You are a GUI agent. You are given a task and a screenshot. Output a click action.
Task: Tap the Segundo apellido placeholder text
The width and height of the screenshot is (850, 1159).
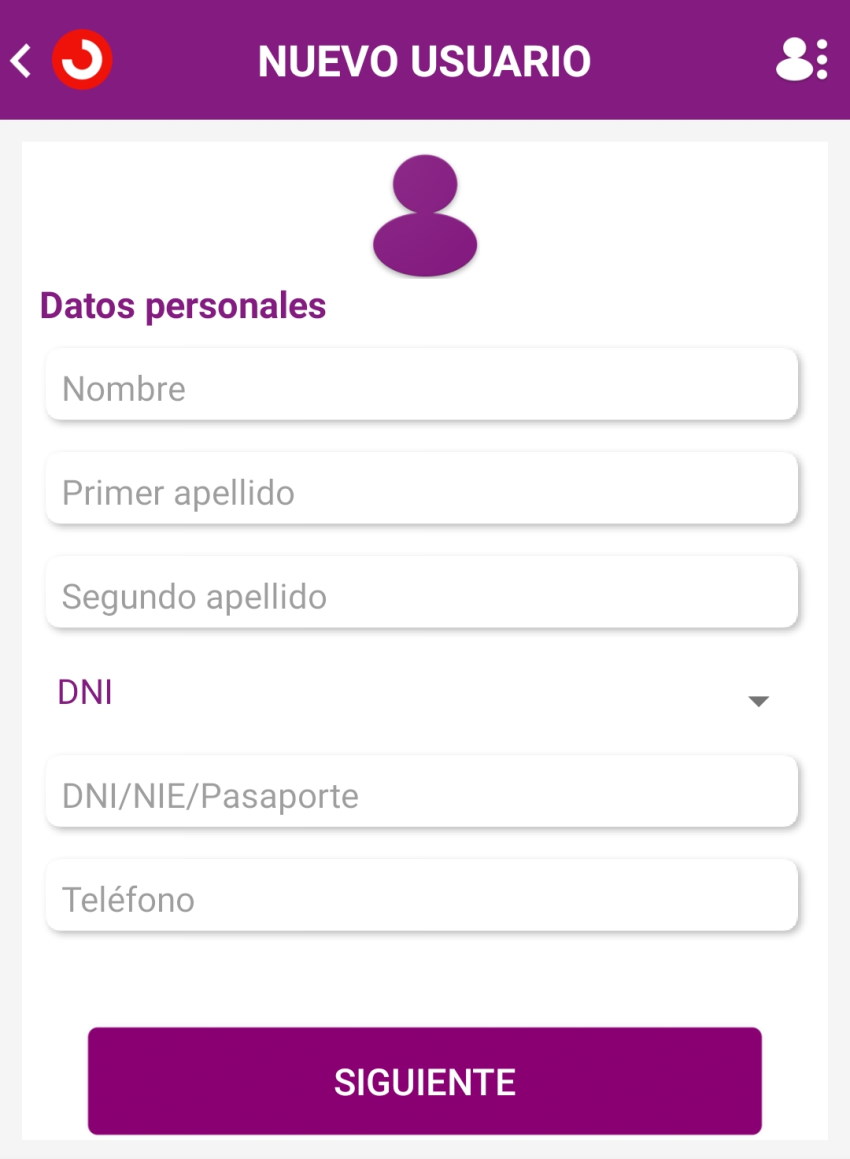pos(194,597)
